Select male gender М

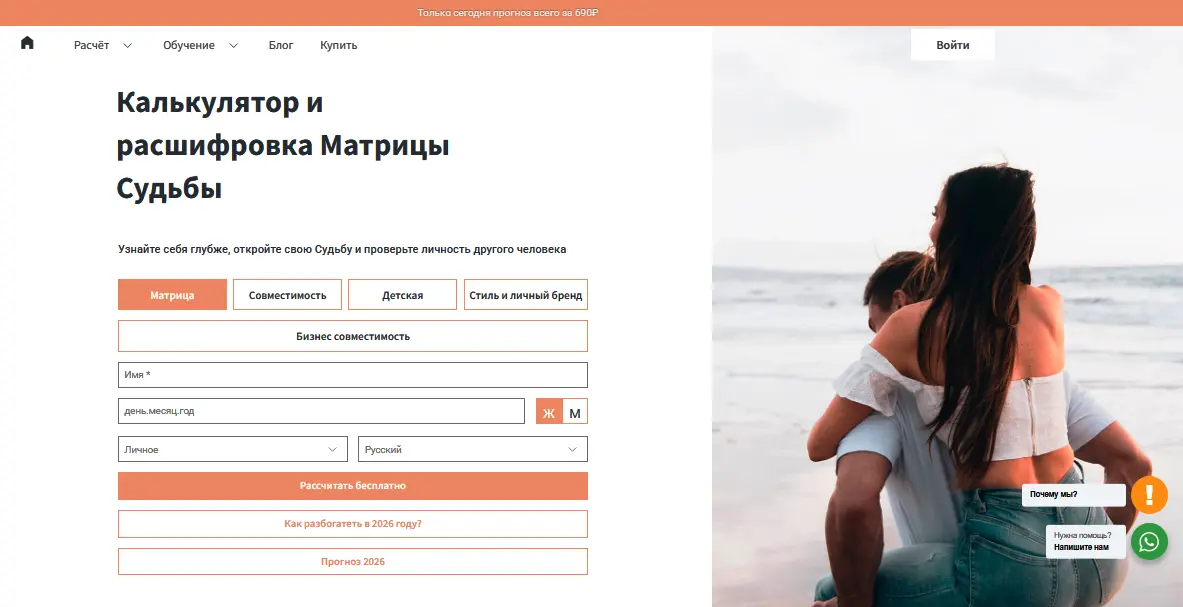575,412
